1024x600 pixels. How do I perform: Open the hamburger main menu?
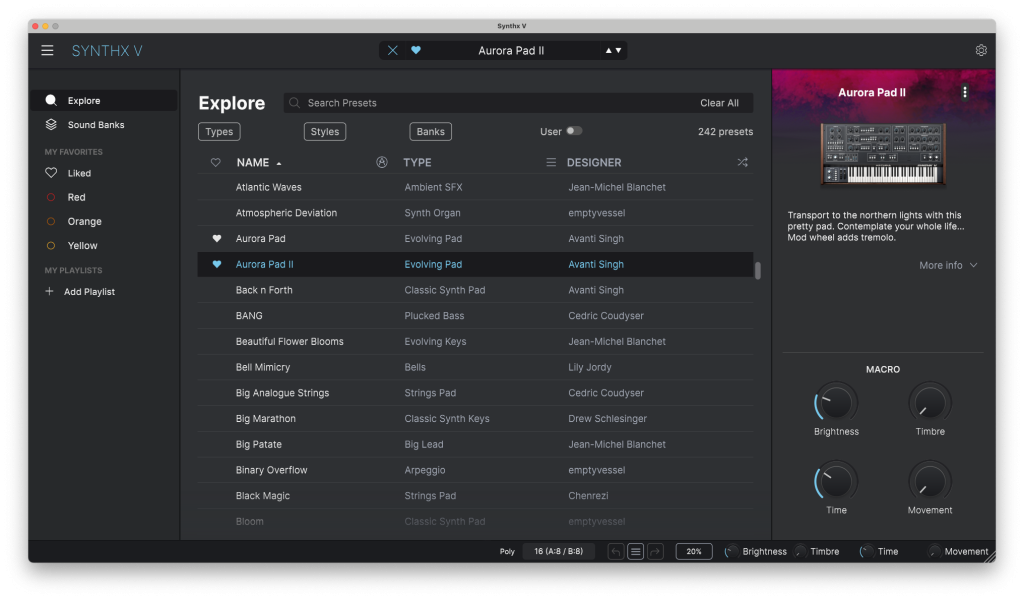(47, 50)
